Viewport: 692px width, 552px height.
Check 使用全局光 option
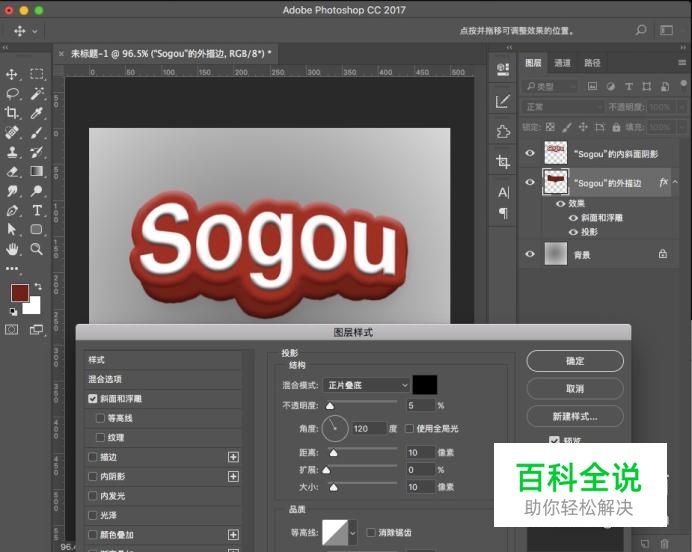pos(409,428)
